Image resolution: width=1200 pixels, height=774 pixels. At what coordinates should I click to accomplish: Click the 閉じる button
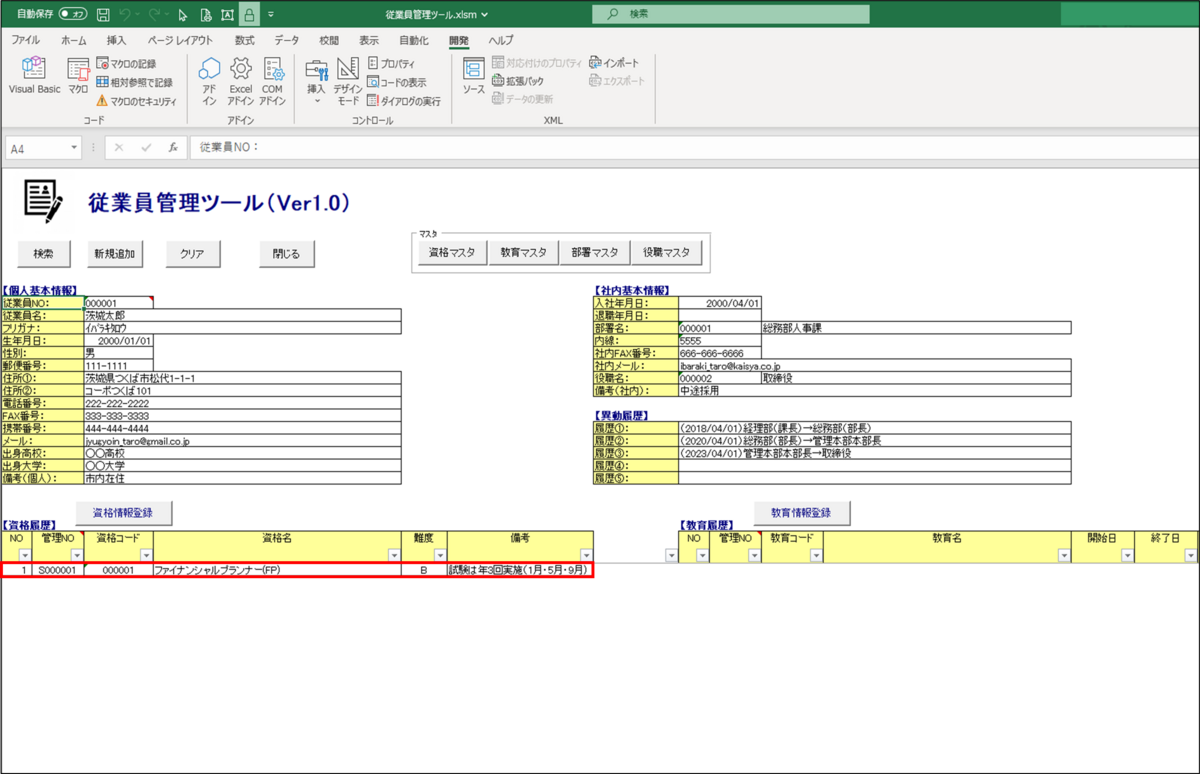[x=286, y=254]
